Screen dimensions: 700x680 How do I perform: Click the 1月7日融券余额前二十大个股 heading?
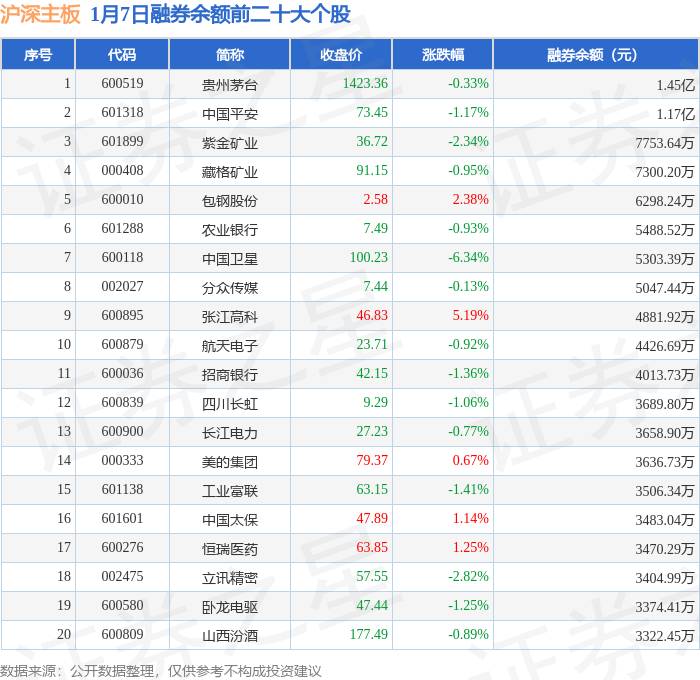(220, 14)
